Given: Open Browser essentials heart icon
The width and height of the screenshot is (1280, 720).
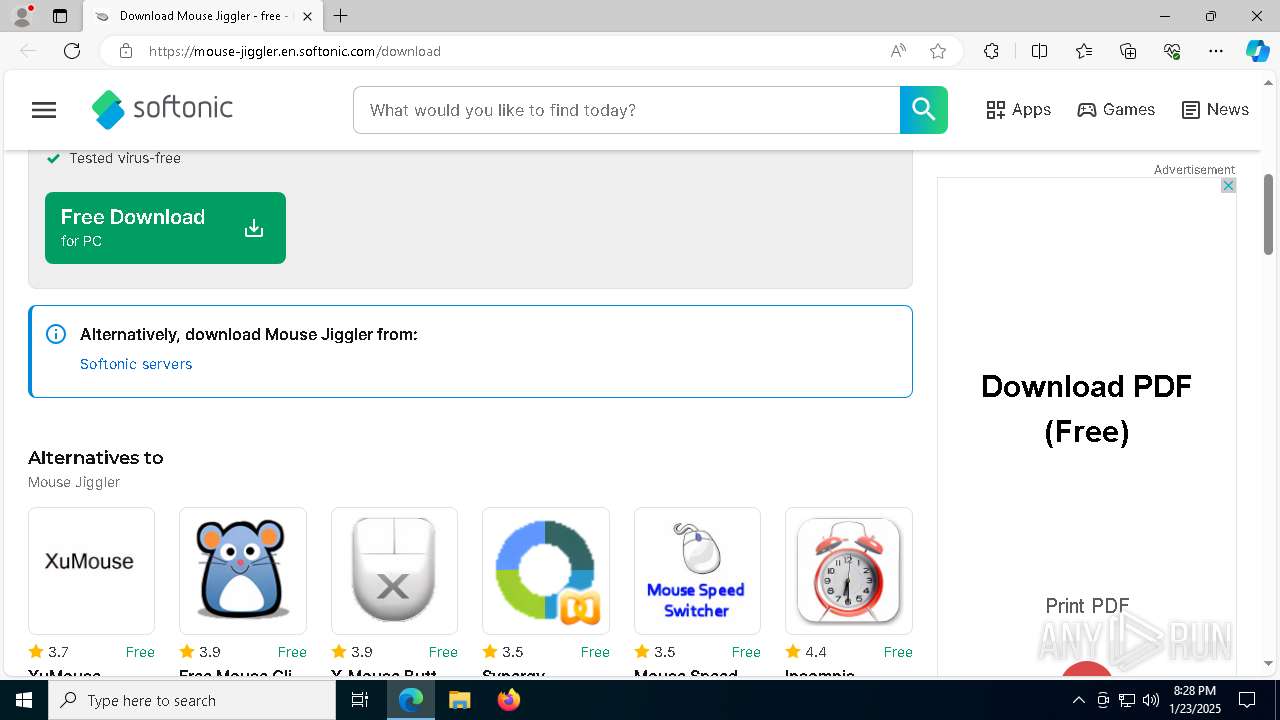Looking at the screenshot, I should (1172, 51).
